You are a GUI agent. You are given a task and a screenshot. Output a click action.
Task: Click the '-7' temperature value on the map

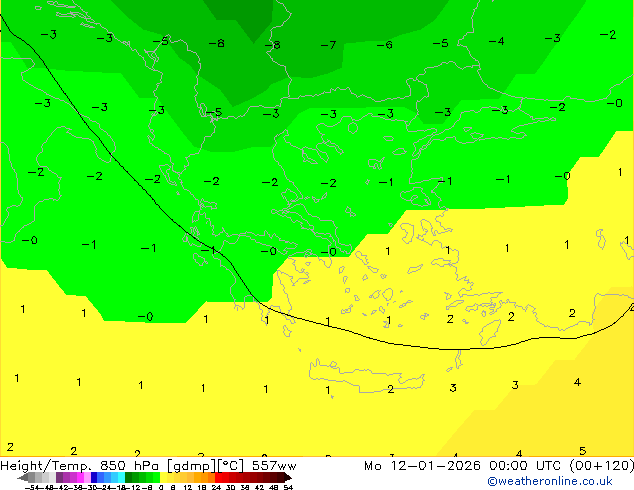pyautogui.click(x=328, y=45)
